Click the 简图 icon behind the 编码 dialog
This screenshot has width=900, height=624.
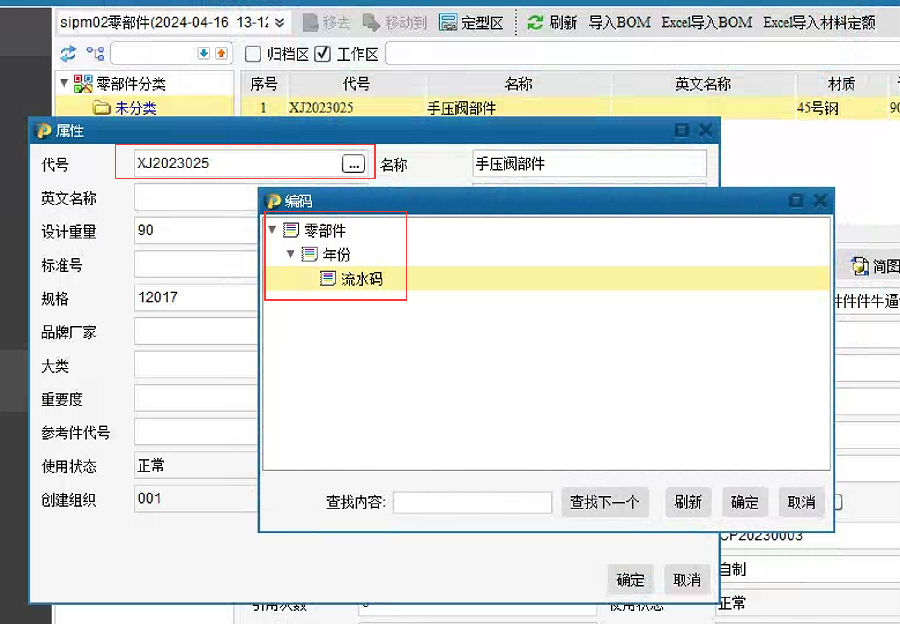coord(859,266)
